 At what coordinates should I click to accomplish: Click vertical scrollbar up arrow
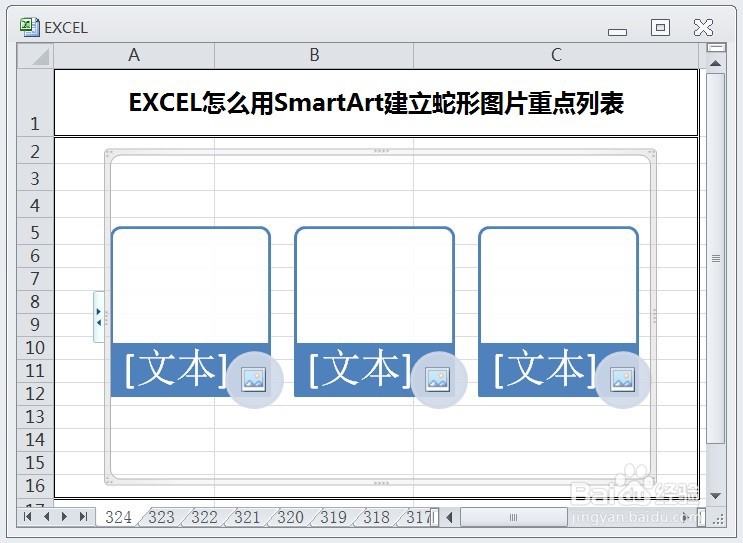tap(716, 63)
